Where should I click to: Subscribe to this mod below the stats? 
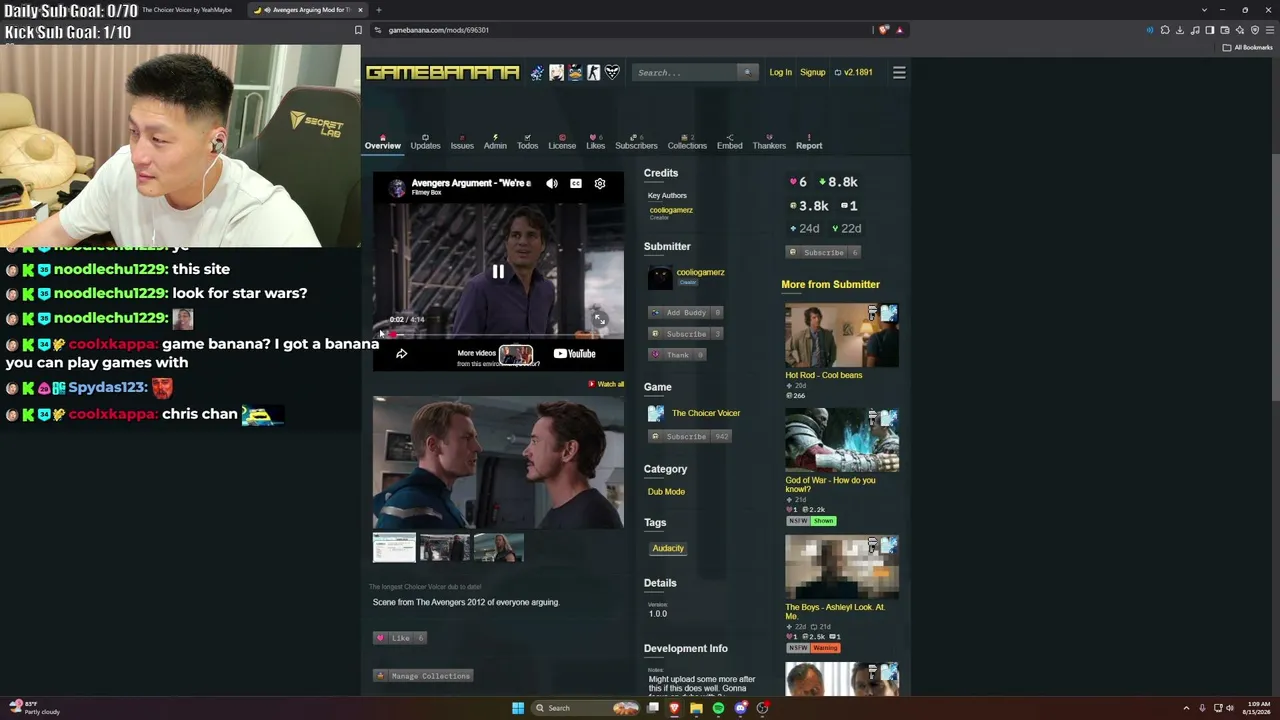pyautogui.click(x=823, y=252)
